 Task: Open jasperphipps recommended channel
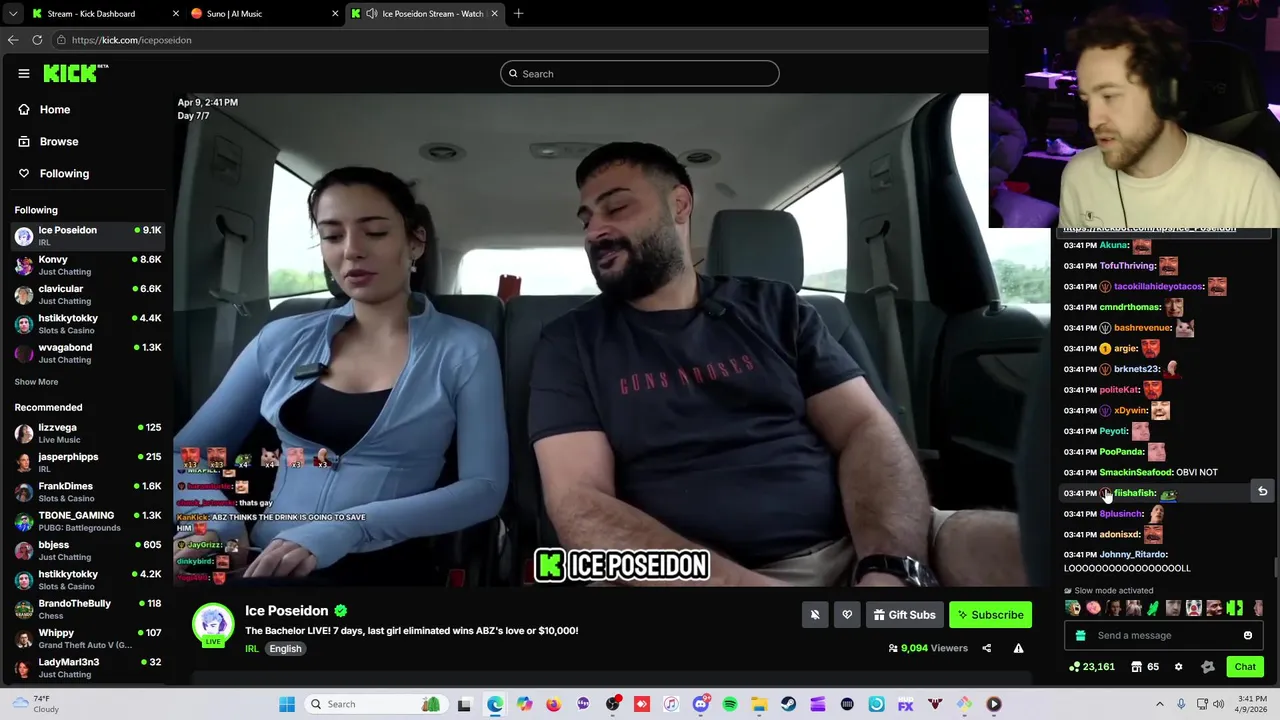coord(87,462)
